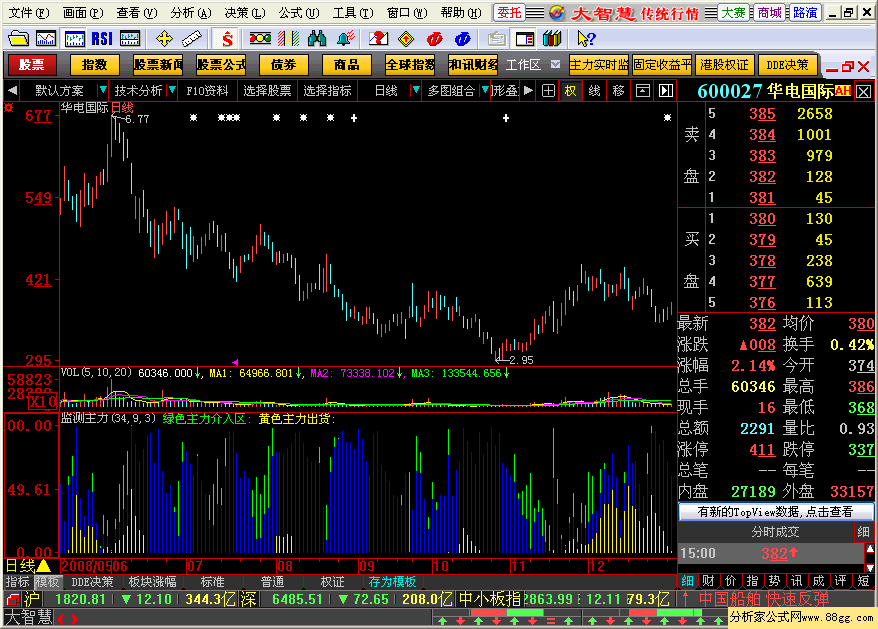This screenshot has height=629, width=878.
Task: Click the red gear icon at chart corner
Action: click(x=8, y=107)
